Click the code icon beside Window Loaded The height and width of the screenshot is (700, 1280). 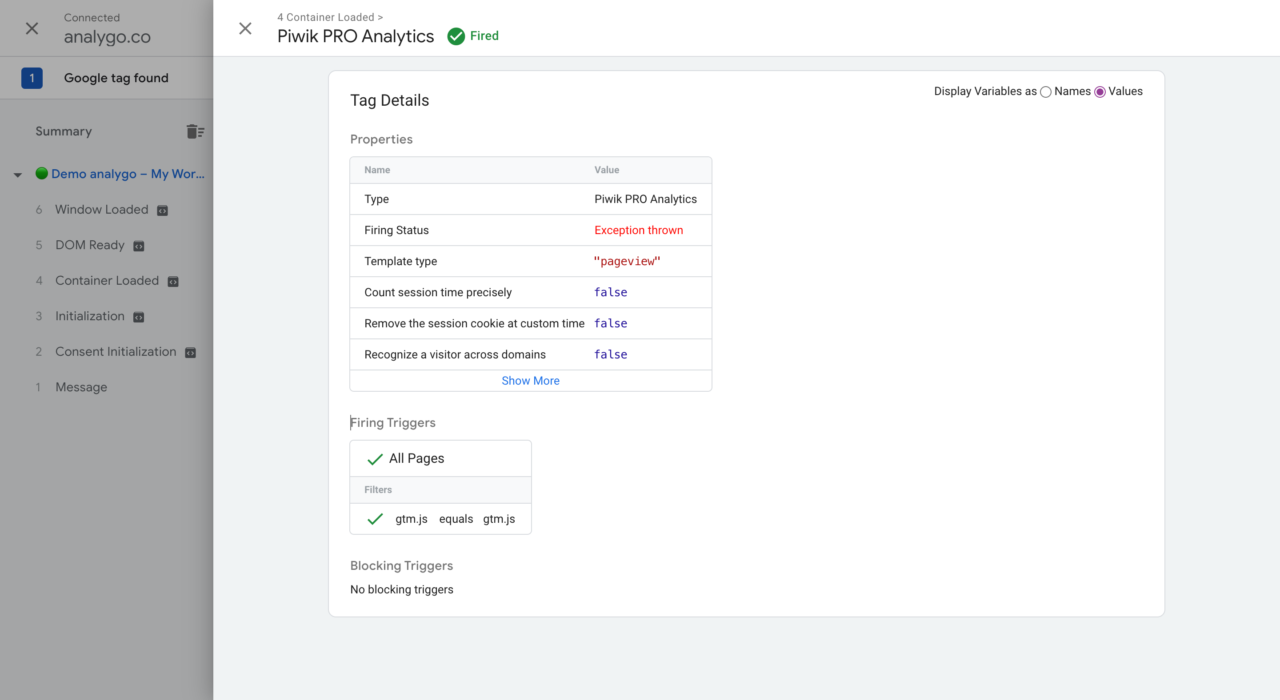162,210
